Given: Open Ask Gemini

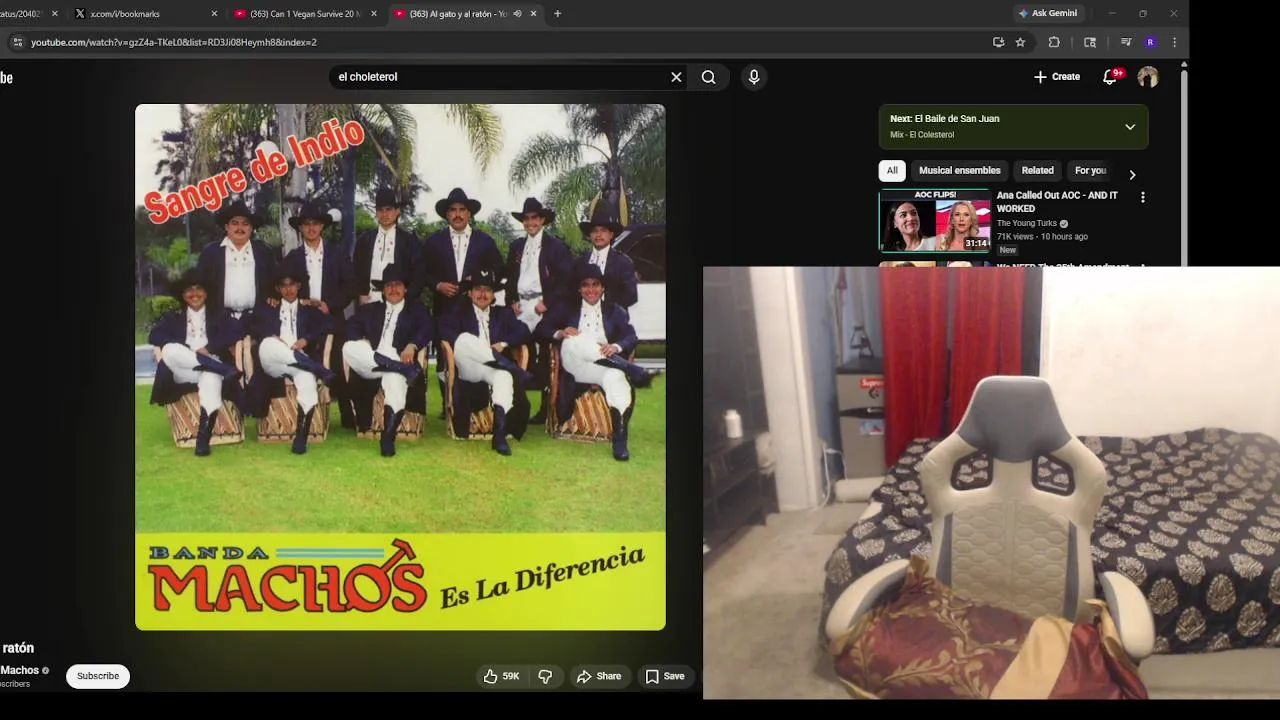Looking at the screenshot, I should click(1047, 14).
